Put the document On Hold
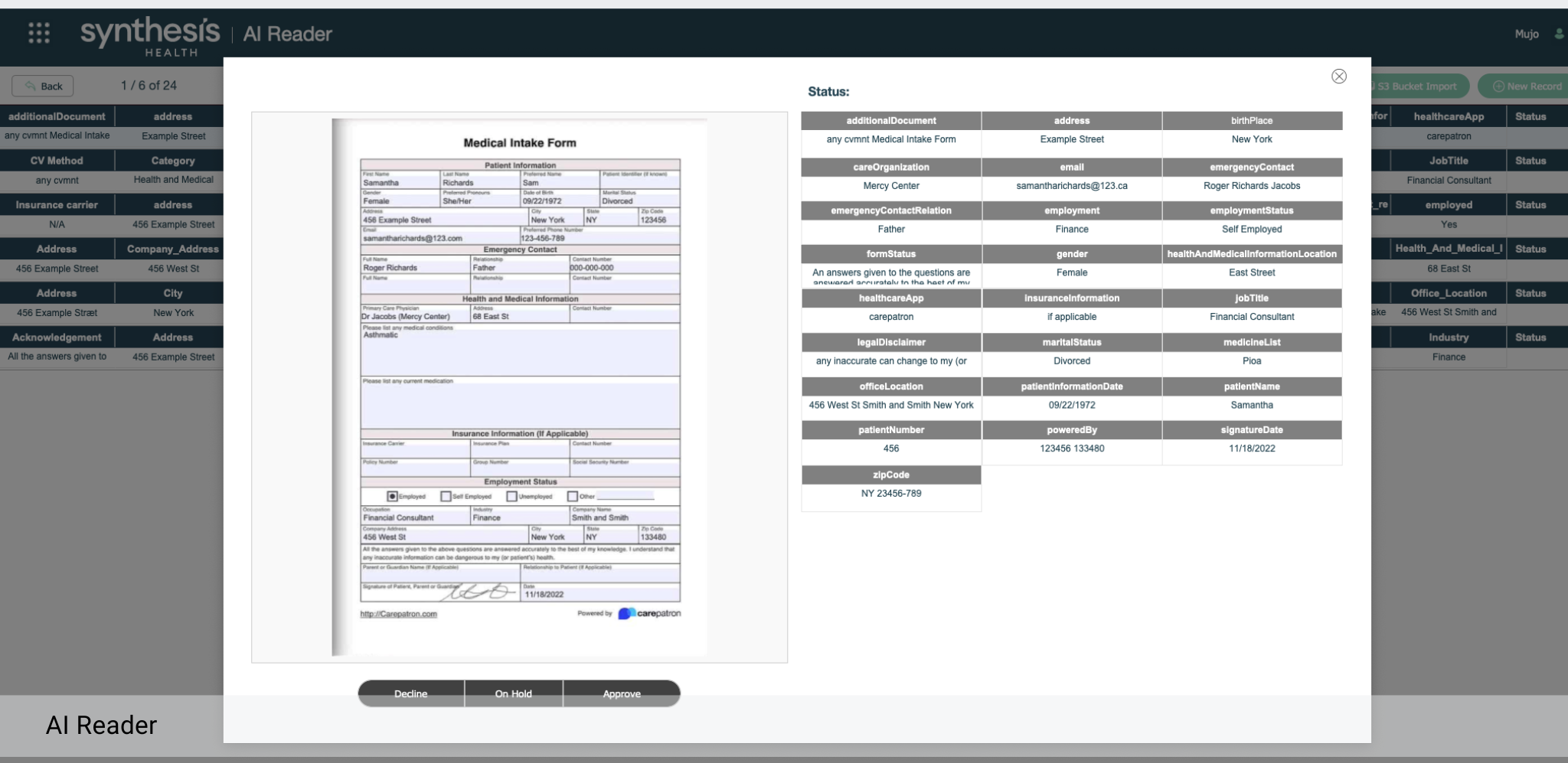This screenshot has height=763, width=1568. 513,693
